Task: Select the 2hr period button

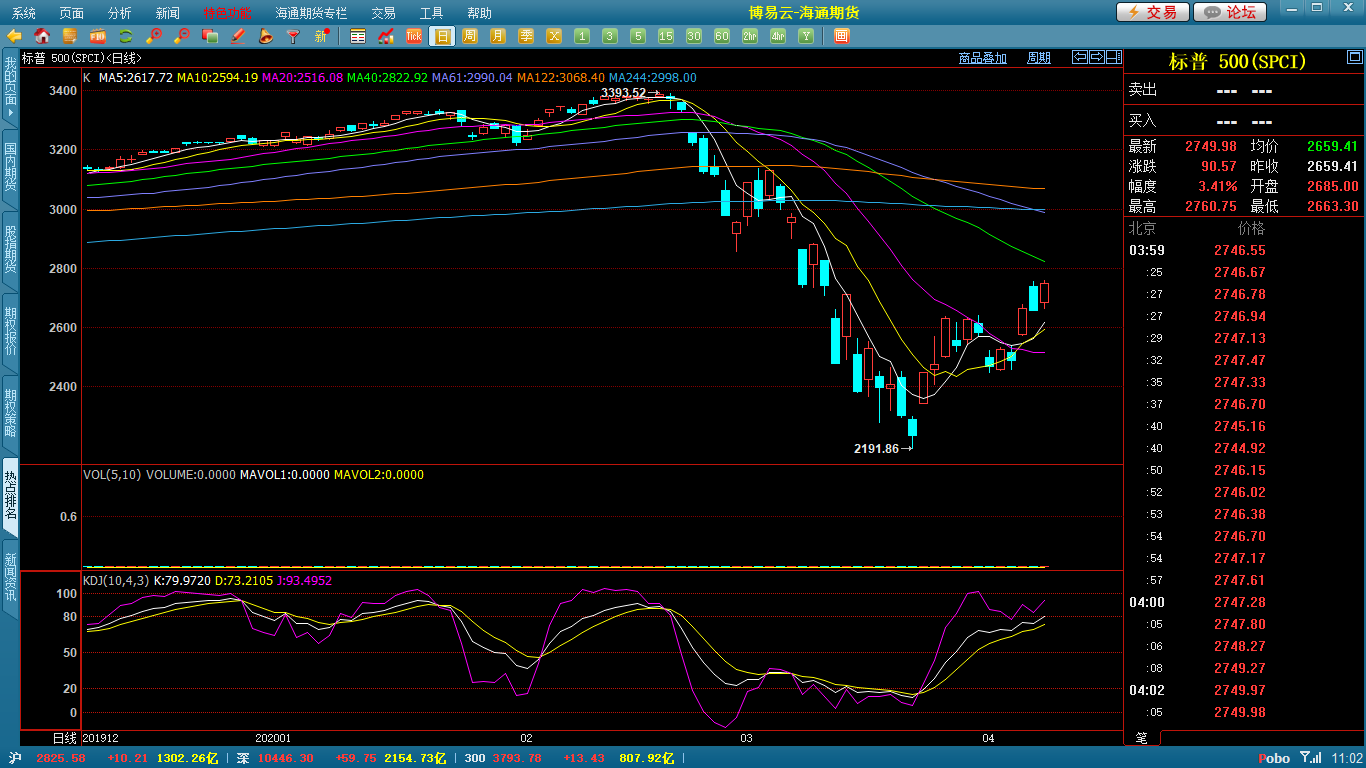Action: [750, 36]
